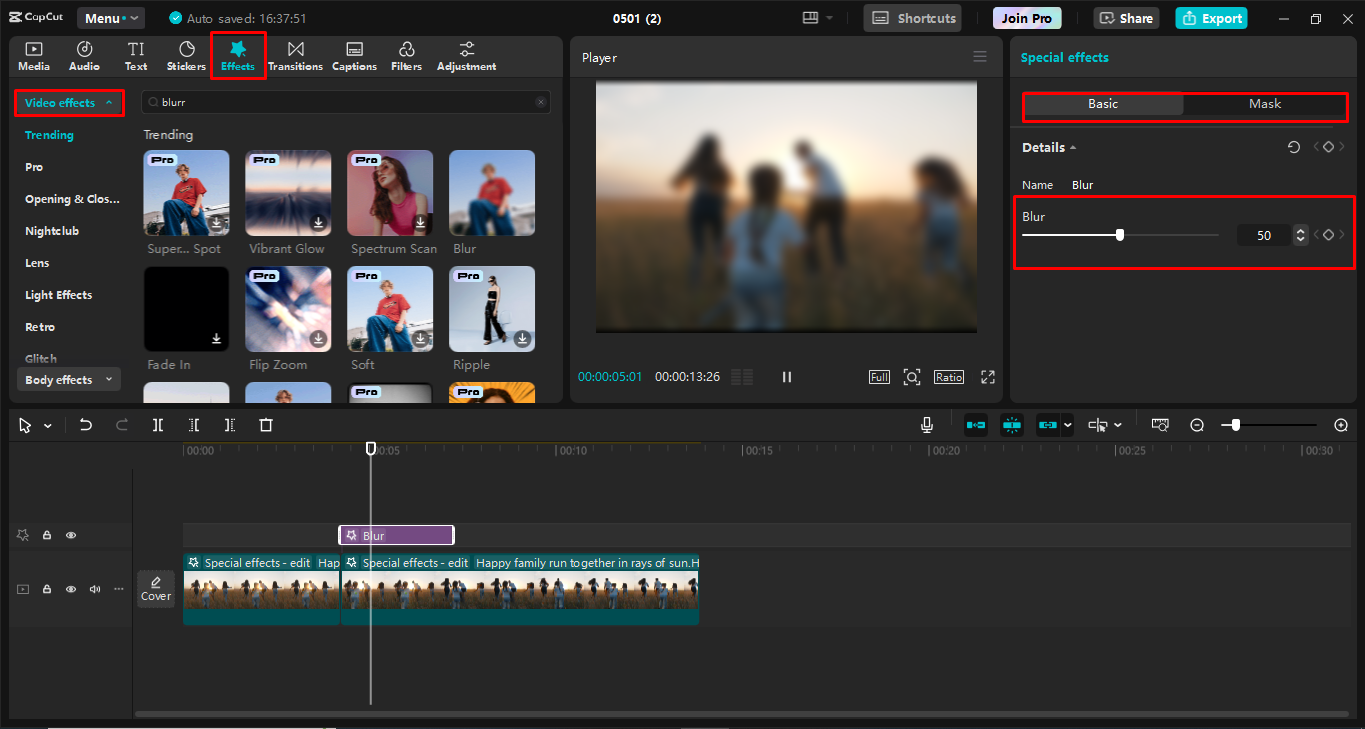
Task: Export the project
Action: tap(1210, 17)
